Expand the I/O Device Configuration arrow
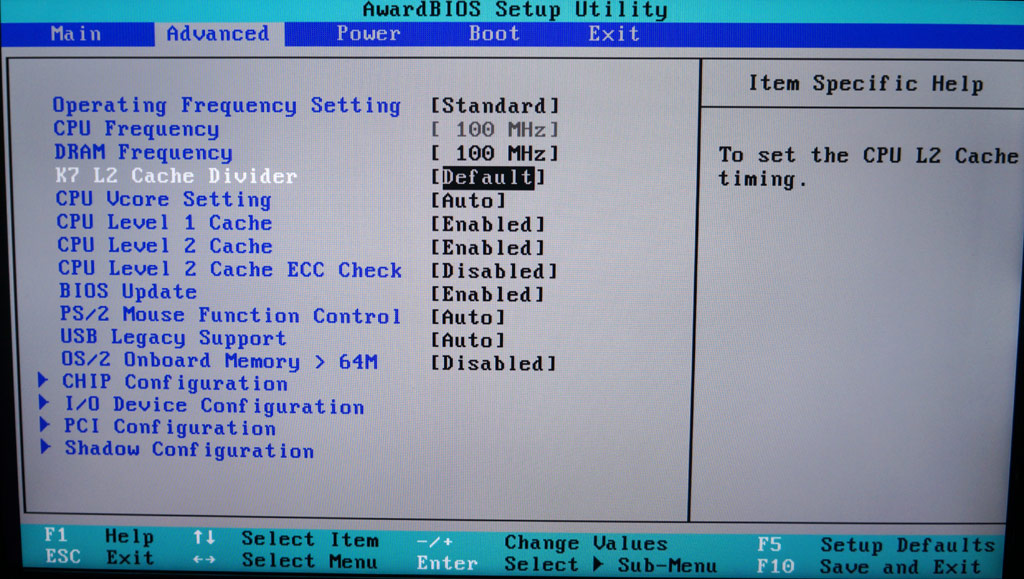Image resolution: width=1024 pixels, height=579 pixels. pyautogui.click(x=44, y=402)
